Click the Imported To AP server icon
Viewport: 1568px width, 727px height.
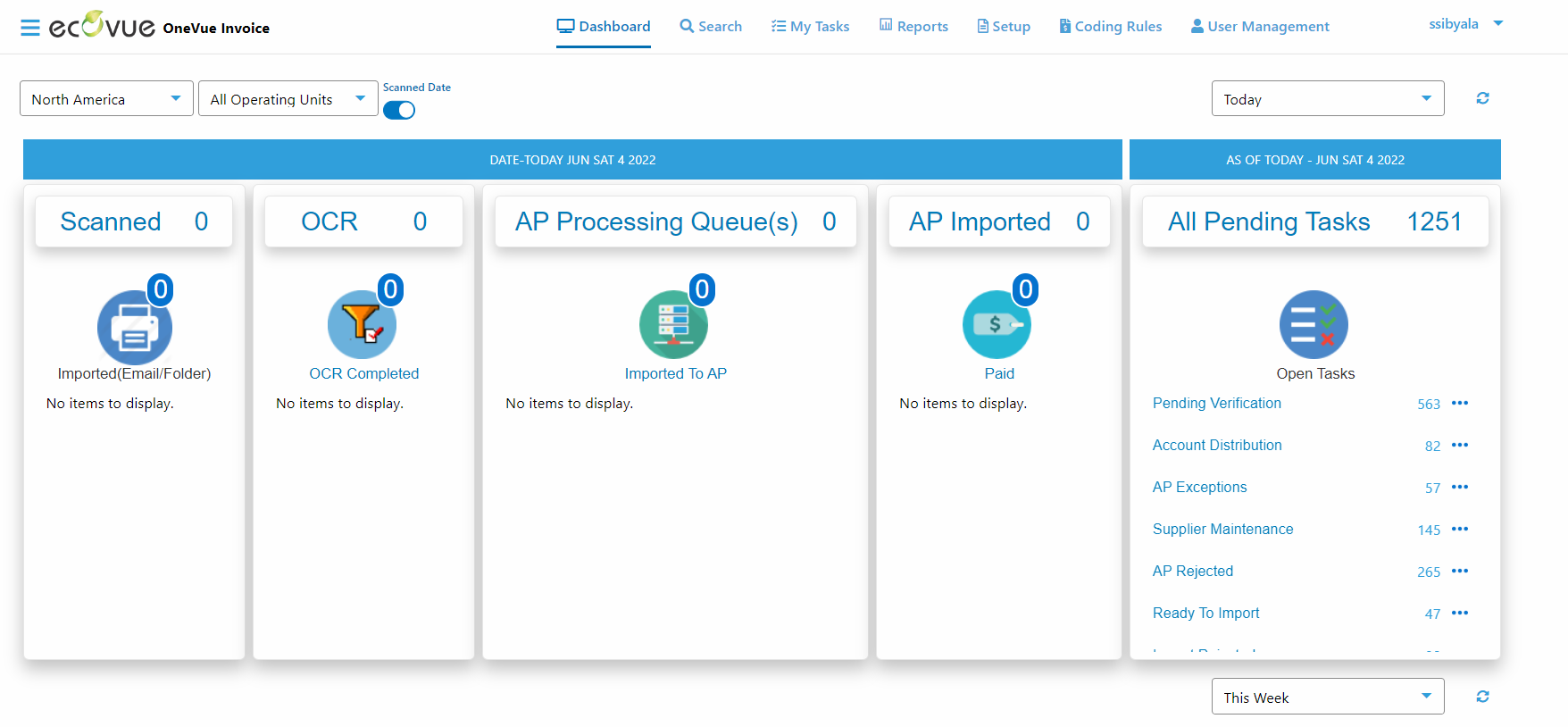(x=673, y=325)
